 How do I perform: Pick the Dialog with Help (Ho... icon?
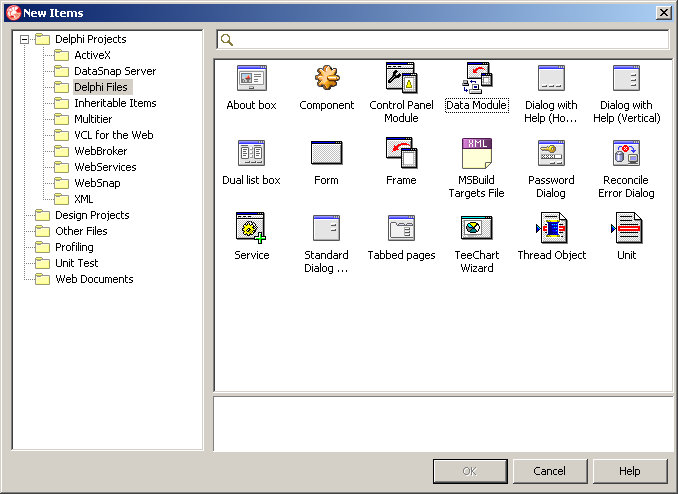point(551,78)
